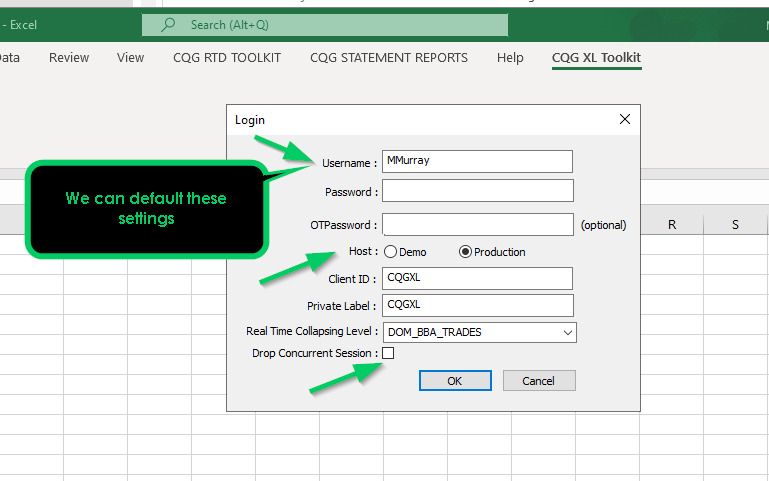Select the Demo host radio button
Viewport: 769px width, 481px height.
tap(390, 252)
